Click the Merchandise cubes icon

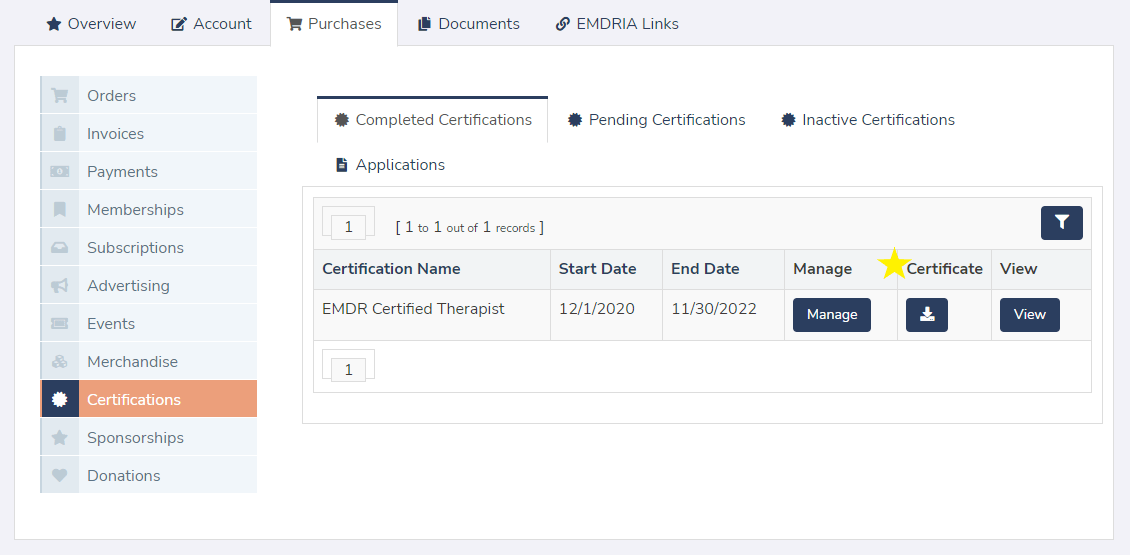point(59,362)
